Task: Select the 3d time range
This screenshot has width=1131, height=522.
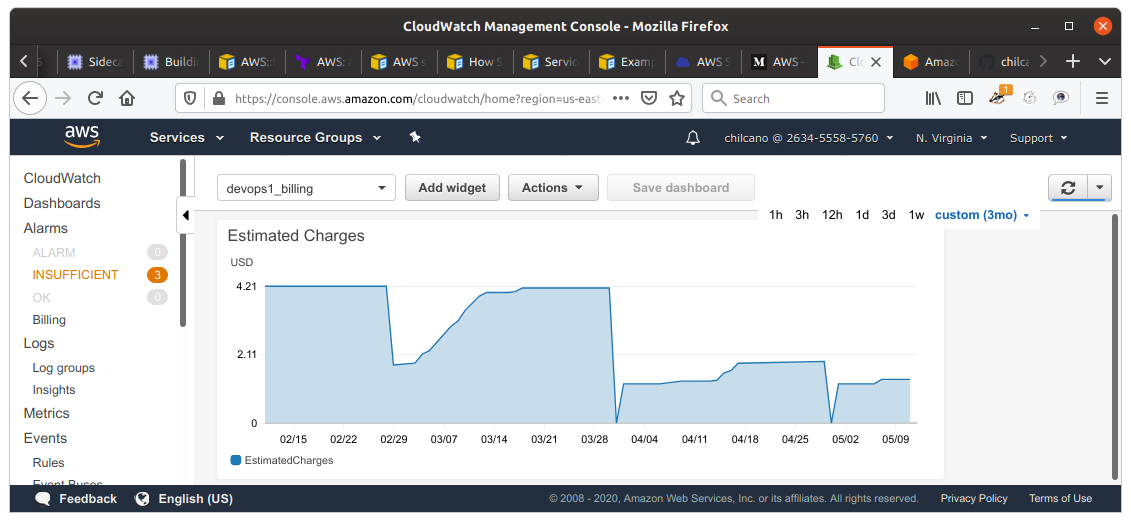Action: point(889,215)
